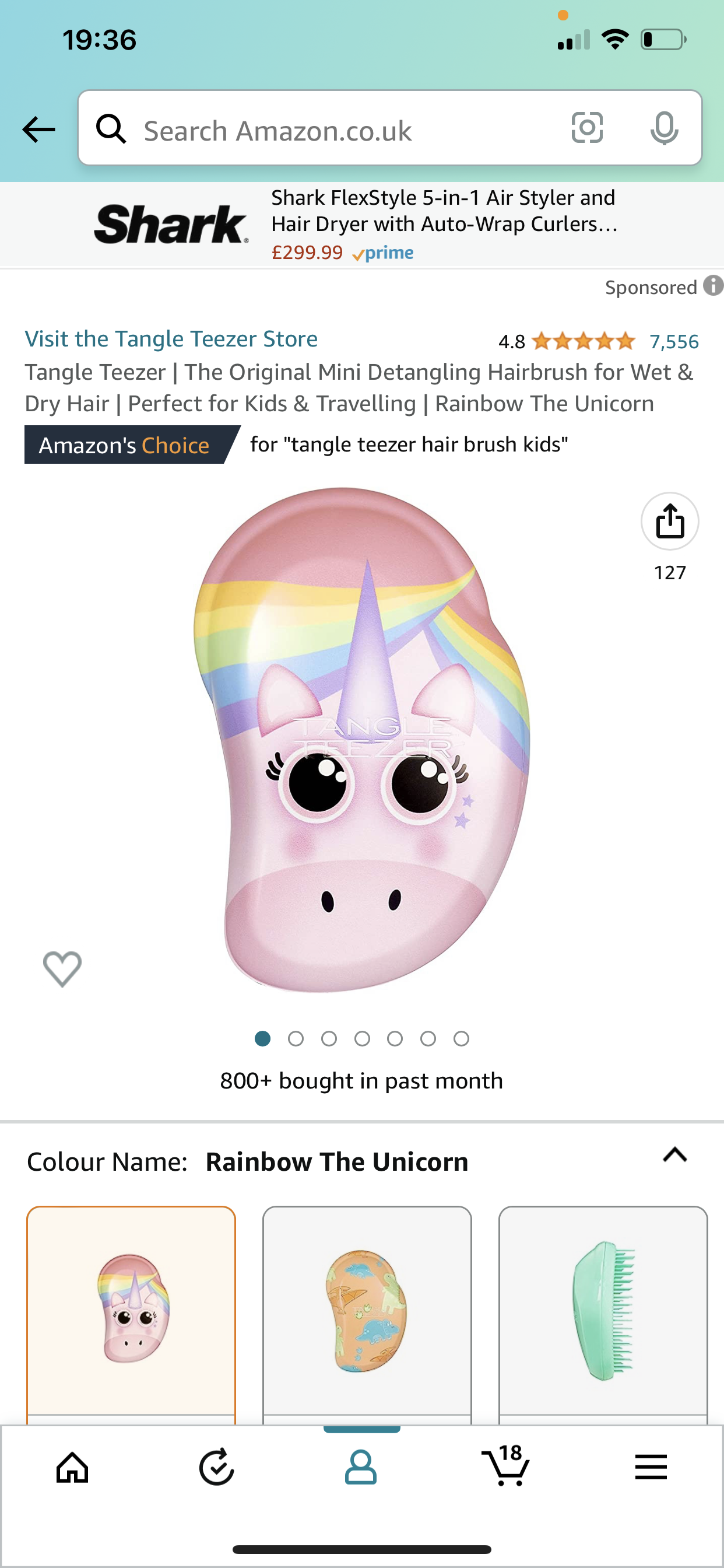Add brush to wish list heart
724x1568 pixels.
click(62, 968)
